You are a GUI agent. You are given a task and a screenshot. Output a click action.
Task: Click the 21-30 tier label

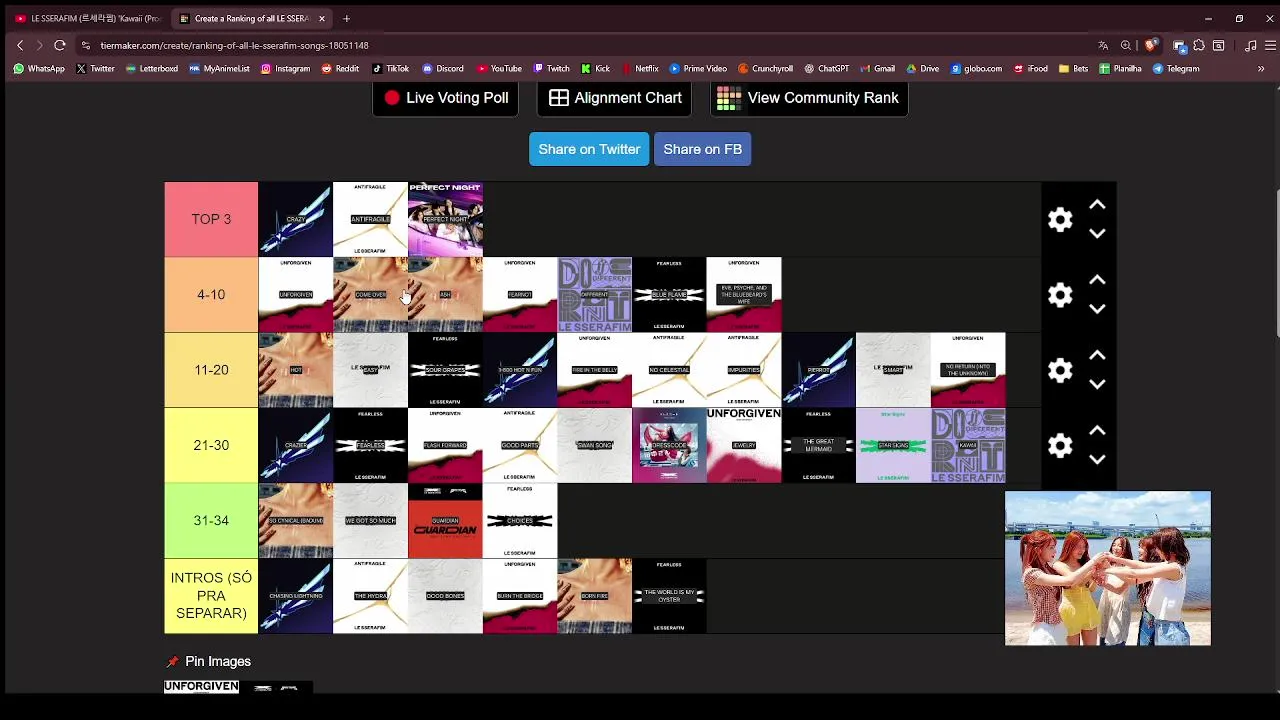coord(211,445)
